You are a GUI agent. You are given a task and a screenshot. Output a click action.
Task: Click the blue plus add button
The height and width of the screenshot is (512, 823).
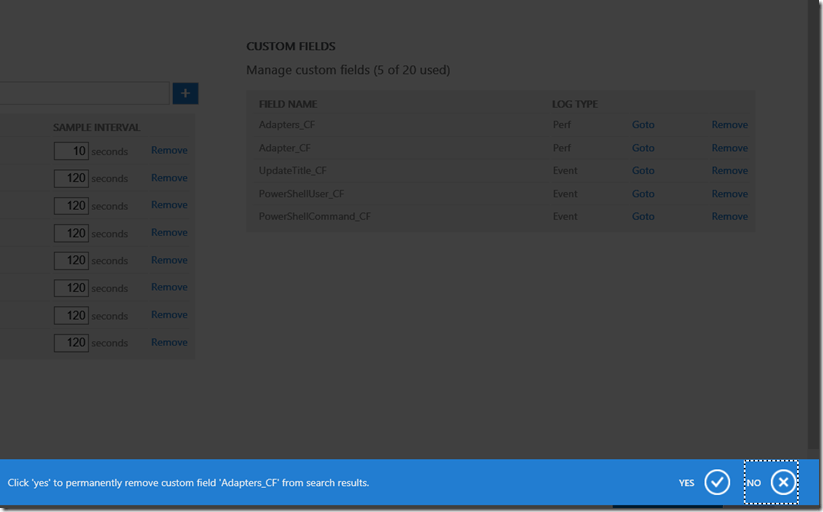pos(185,94)
